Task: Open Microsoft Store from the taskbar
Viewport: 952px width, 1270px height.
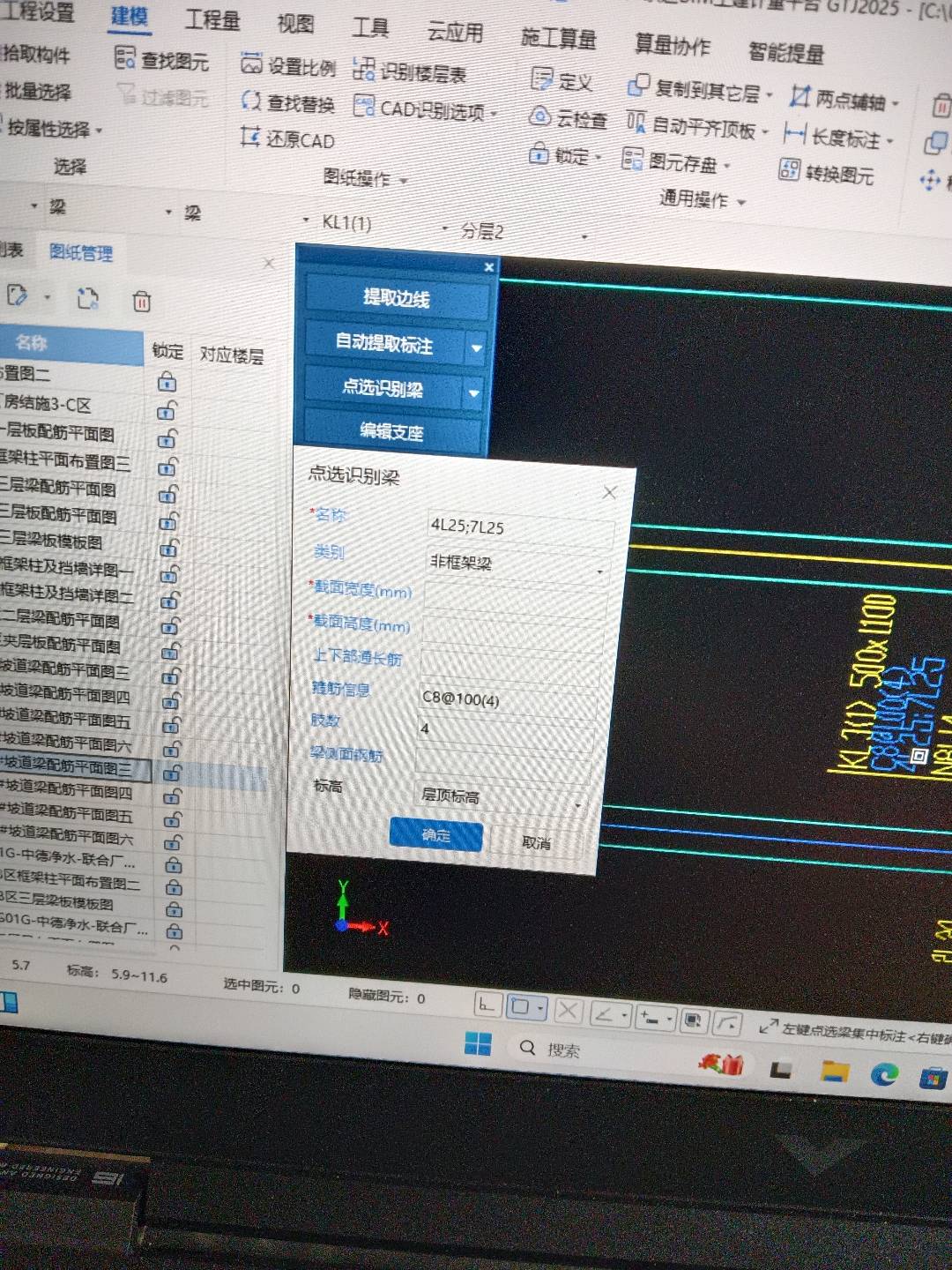Action: [x=932, y=1076]
